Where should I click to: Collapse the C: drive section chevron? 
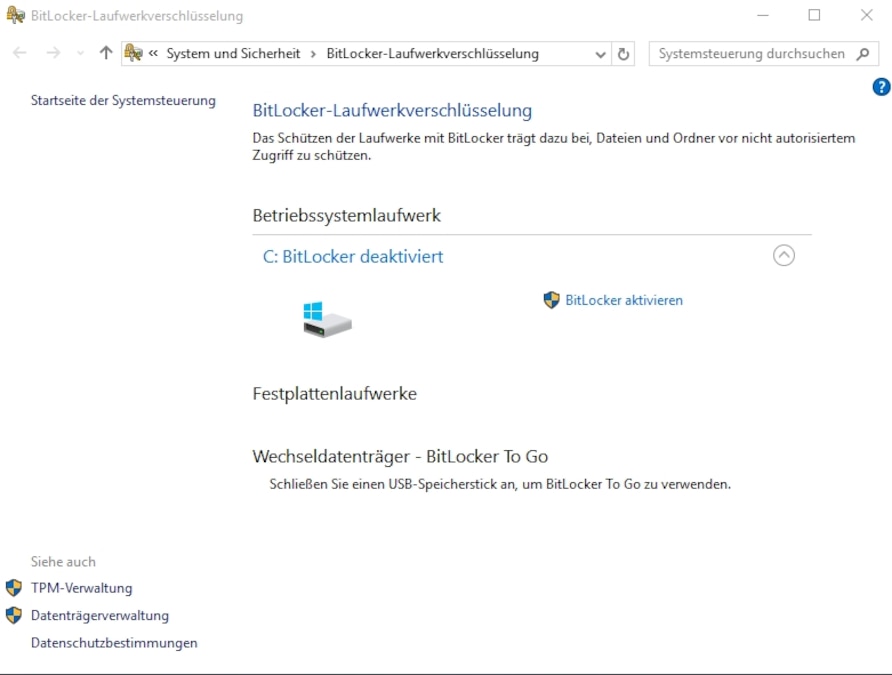point(783,255)
